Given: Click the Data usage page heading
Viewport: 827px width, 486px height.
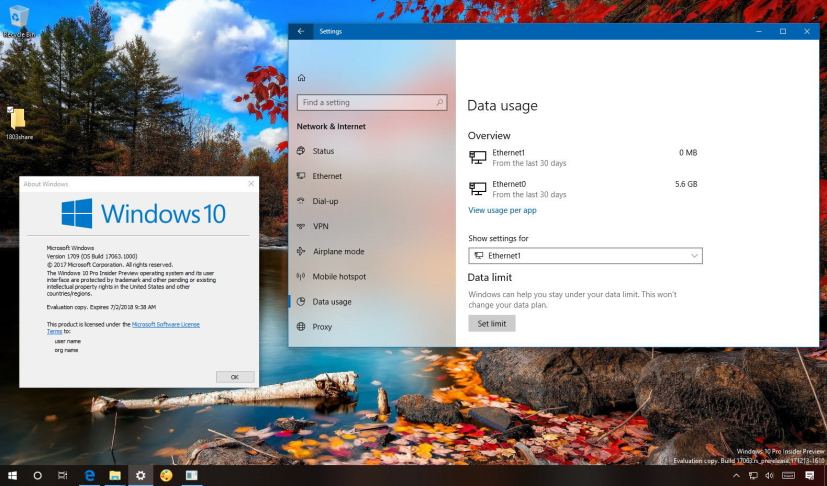Looking at the screenshot, I should coord(502,106).
